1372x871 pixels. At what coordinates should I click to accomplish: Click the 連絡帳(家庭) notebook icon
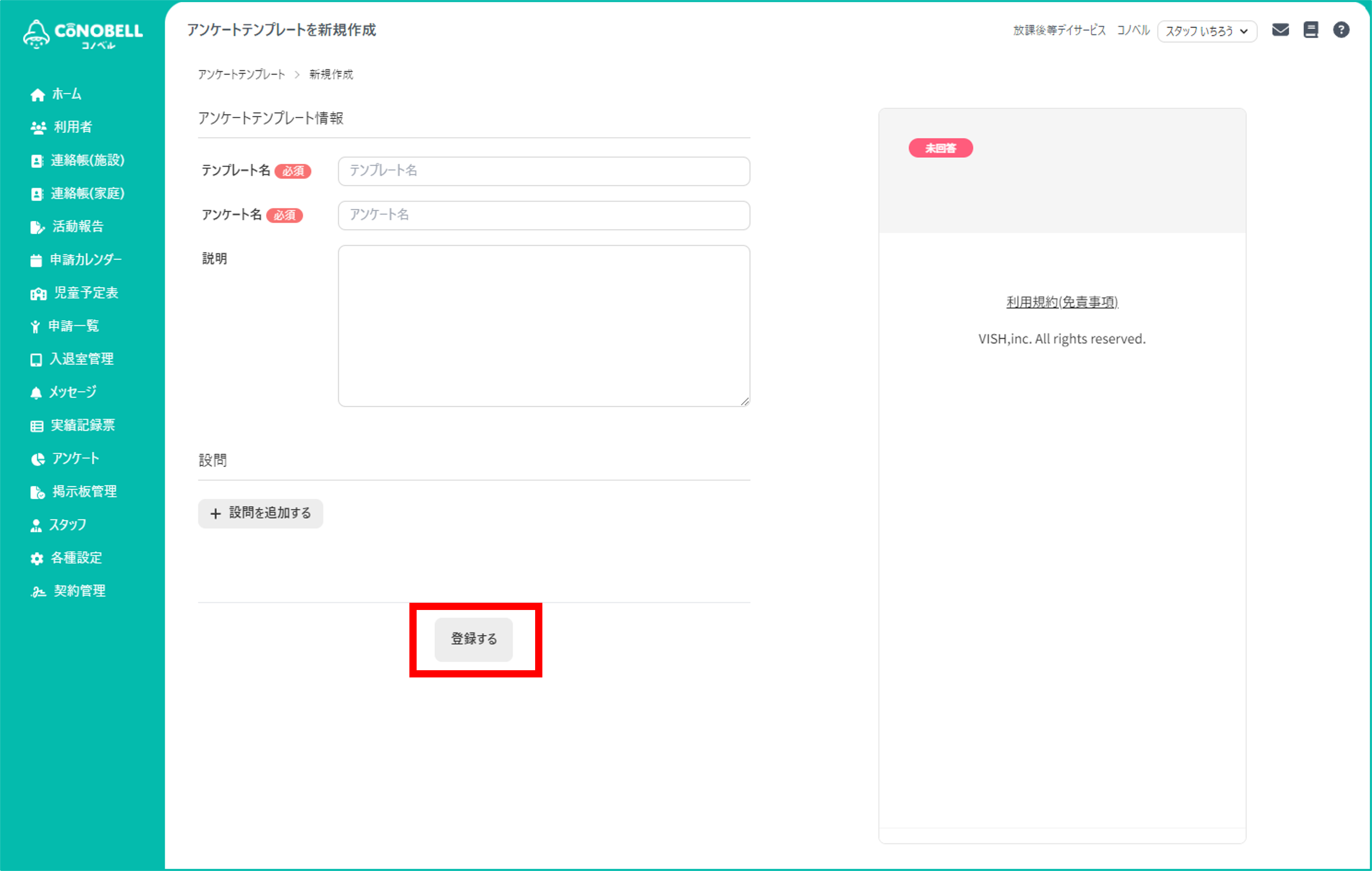click(x=37, y=194)
